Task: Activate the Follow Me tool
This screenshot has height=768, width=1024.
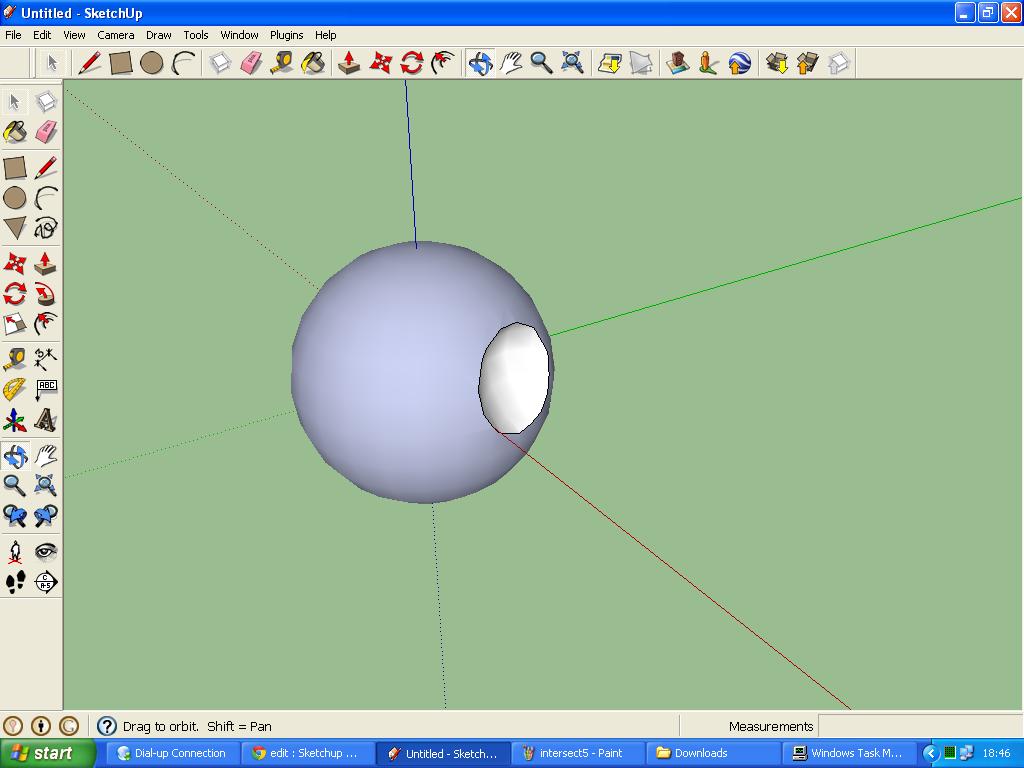Action: [45, 294]
